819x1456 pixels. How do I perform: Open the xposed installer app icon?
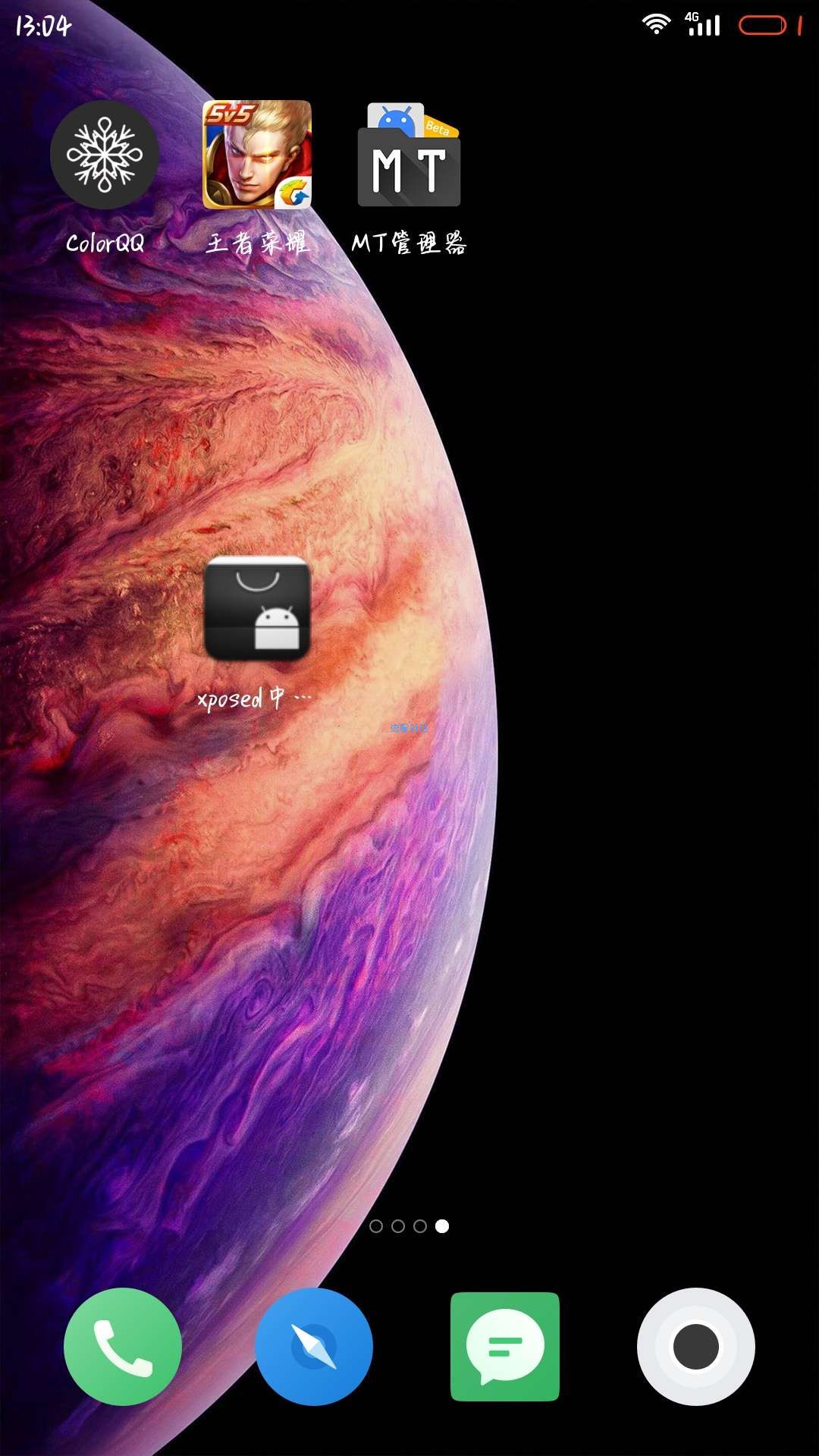click(x=257, y=608)
